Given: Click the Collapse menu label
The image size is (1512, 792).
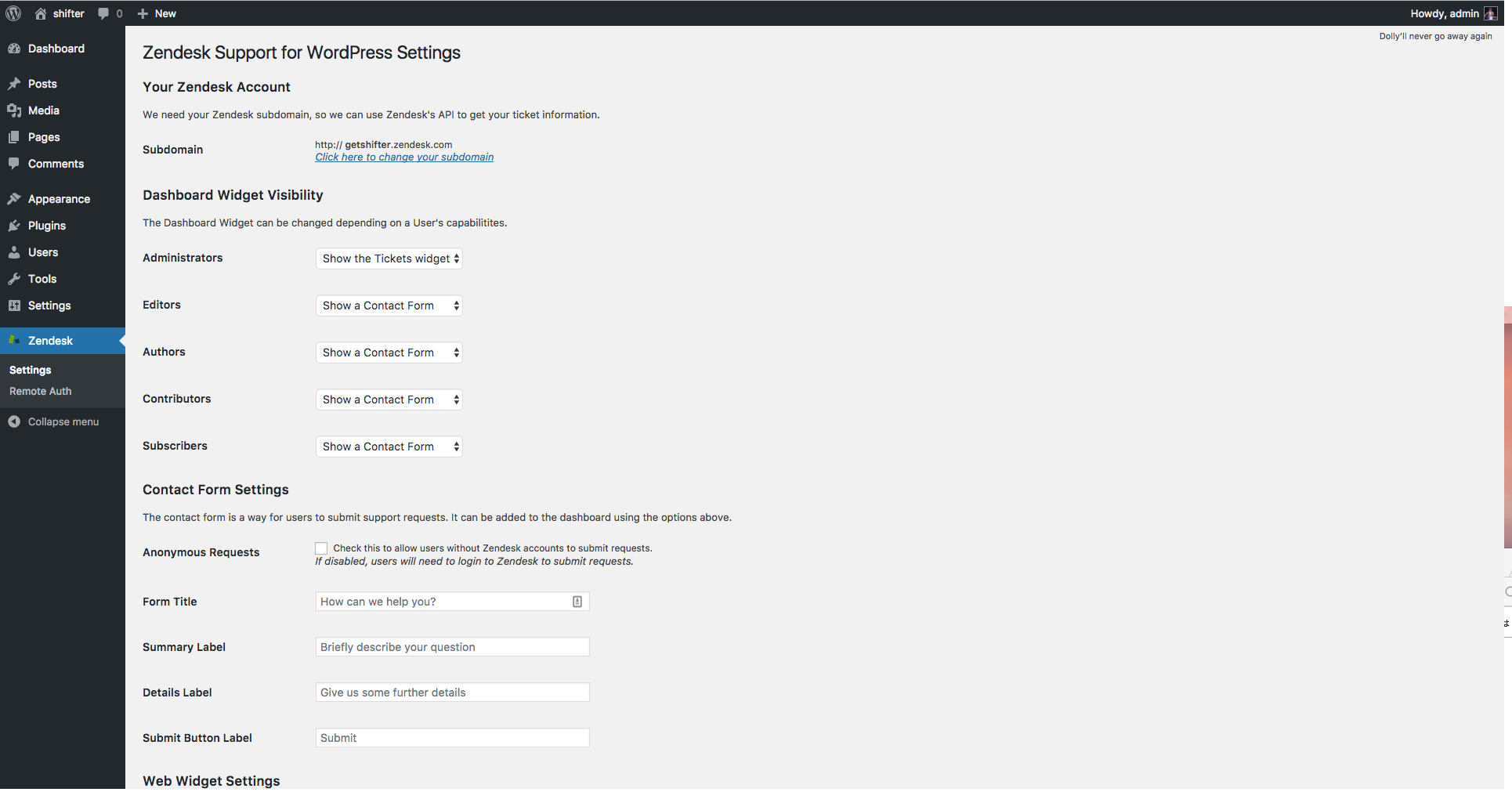Looking at the screenshot, I should [63, 421].
